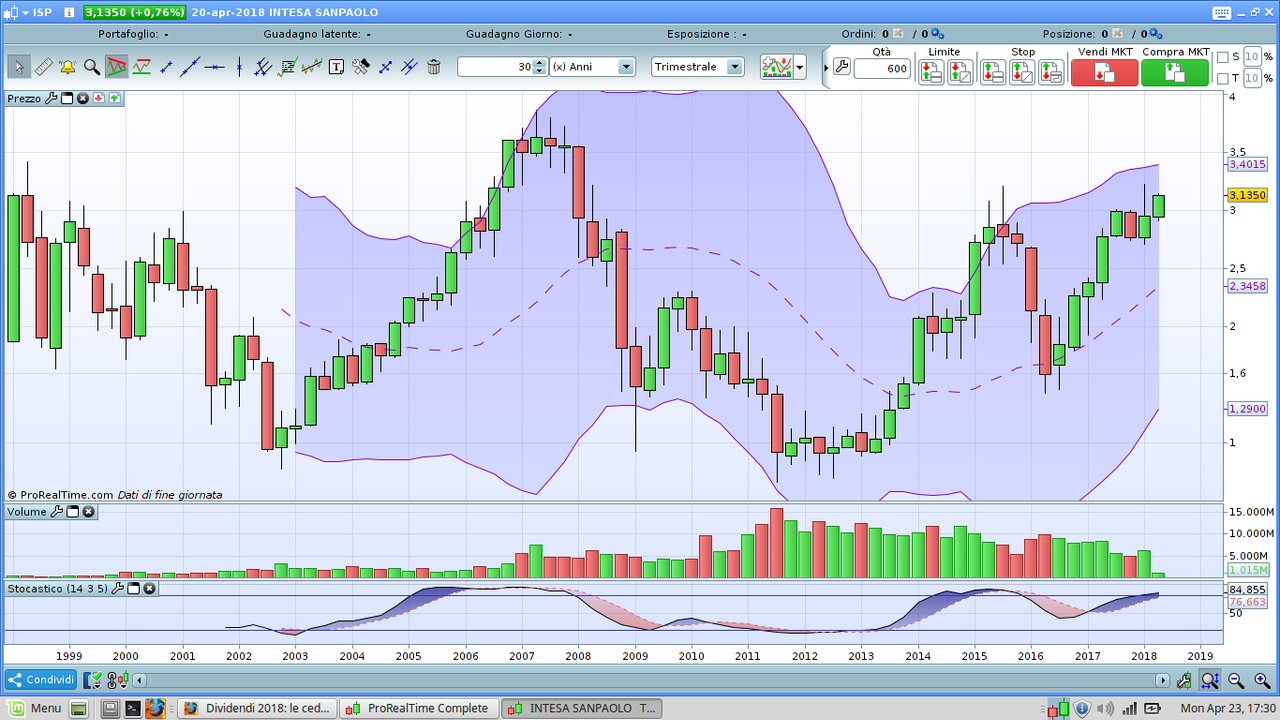
Task: Open the Anni period unit dropdown
Action: click(626, 67)
